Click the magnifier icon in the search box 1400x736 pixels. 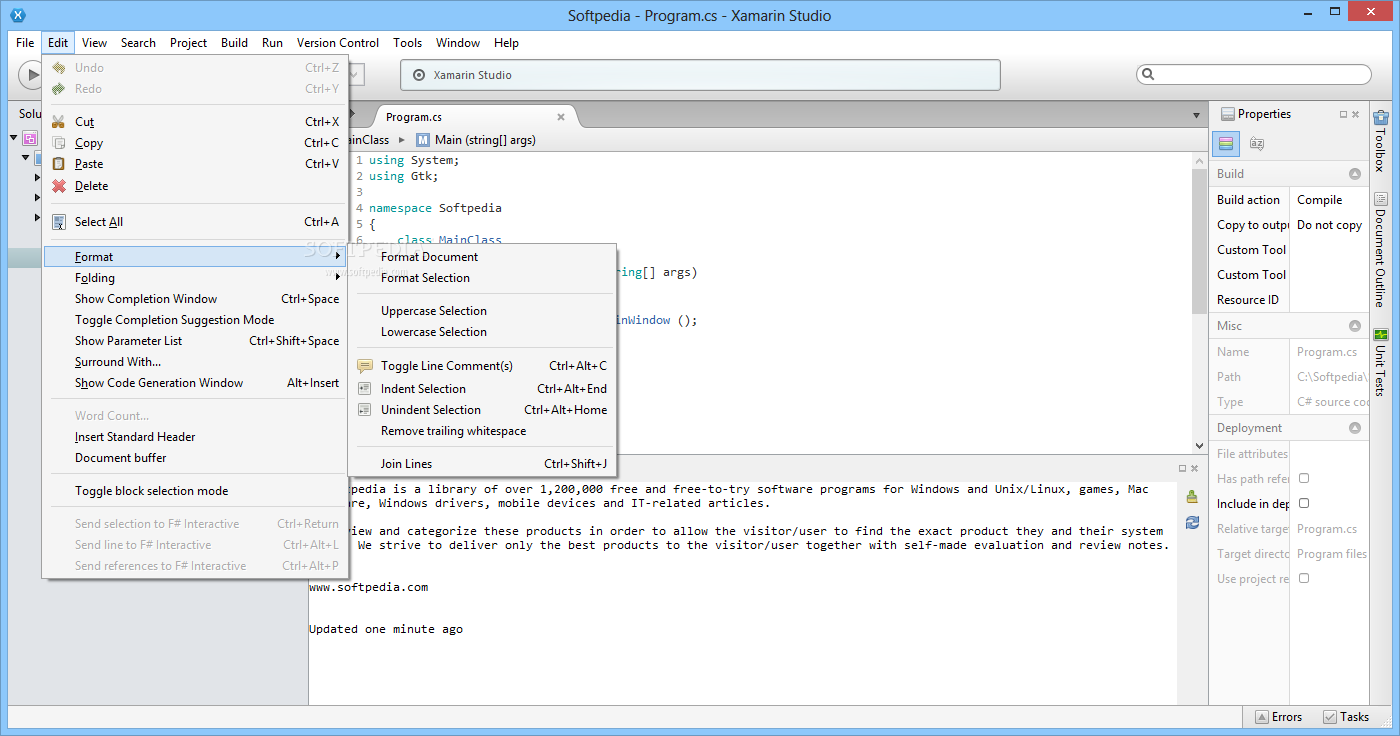(x=1149, y=74)
